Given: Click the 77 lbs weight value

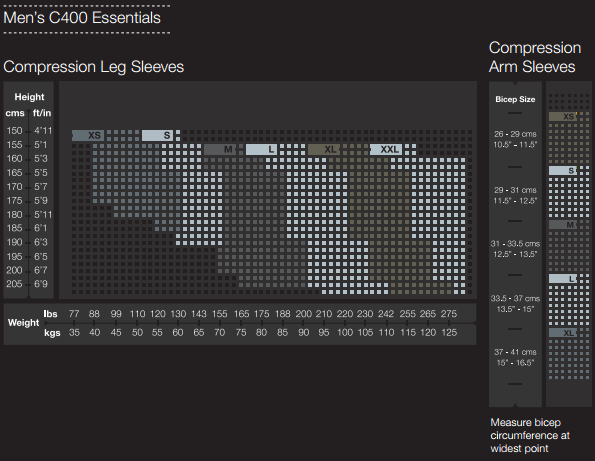Looking at the screenshot, I should click(x=74, y=314).
